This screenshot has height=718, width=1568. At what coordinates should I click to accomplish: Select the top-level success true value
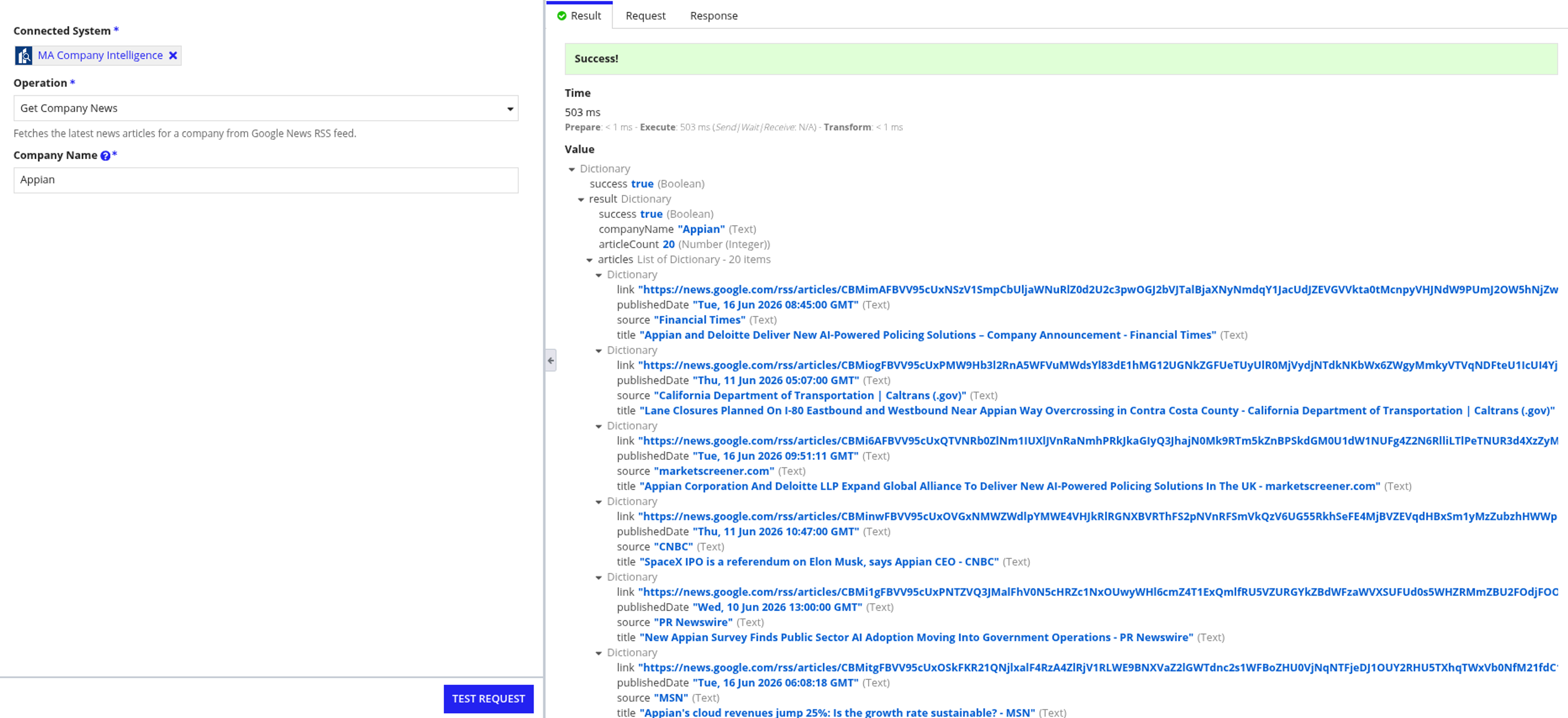point(642,184)
